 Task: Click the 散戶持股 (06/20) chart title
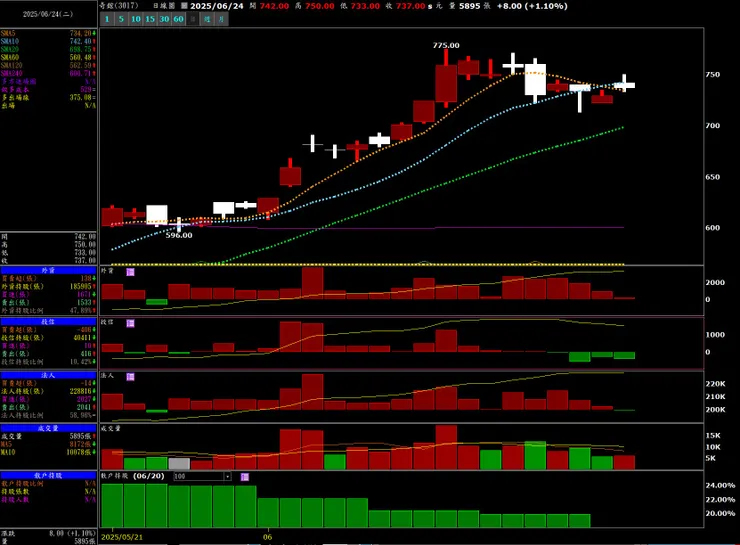pyautogui.click(x=133, y=476)
